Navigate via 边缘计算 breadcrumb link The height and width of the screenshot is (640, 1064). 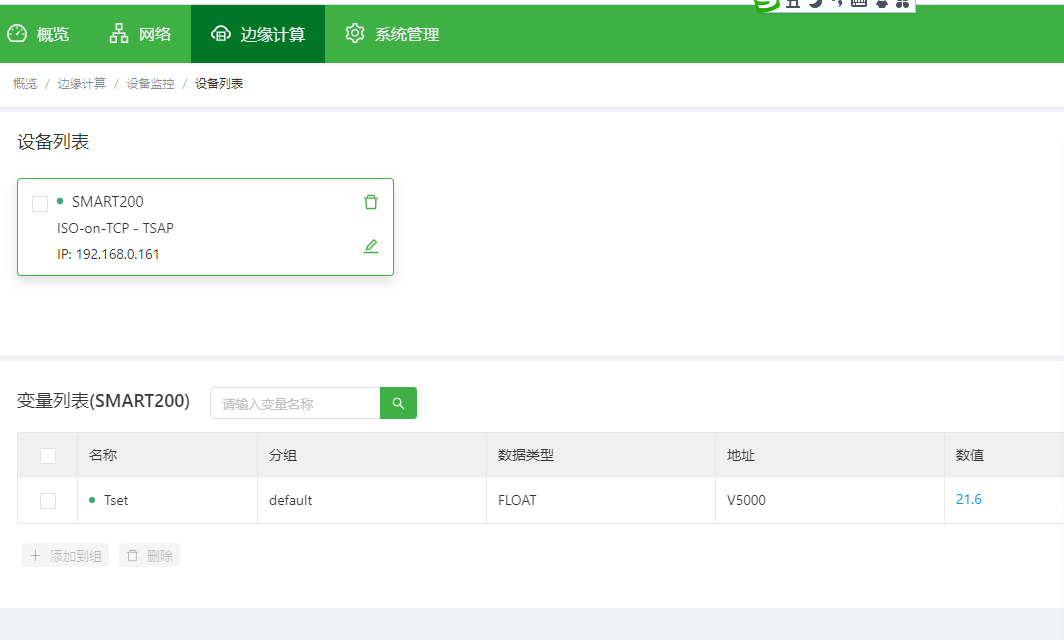(81, 83)
